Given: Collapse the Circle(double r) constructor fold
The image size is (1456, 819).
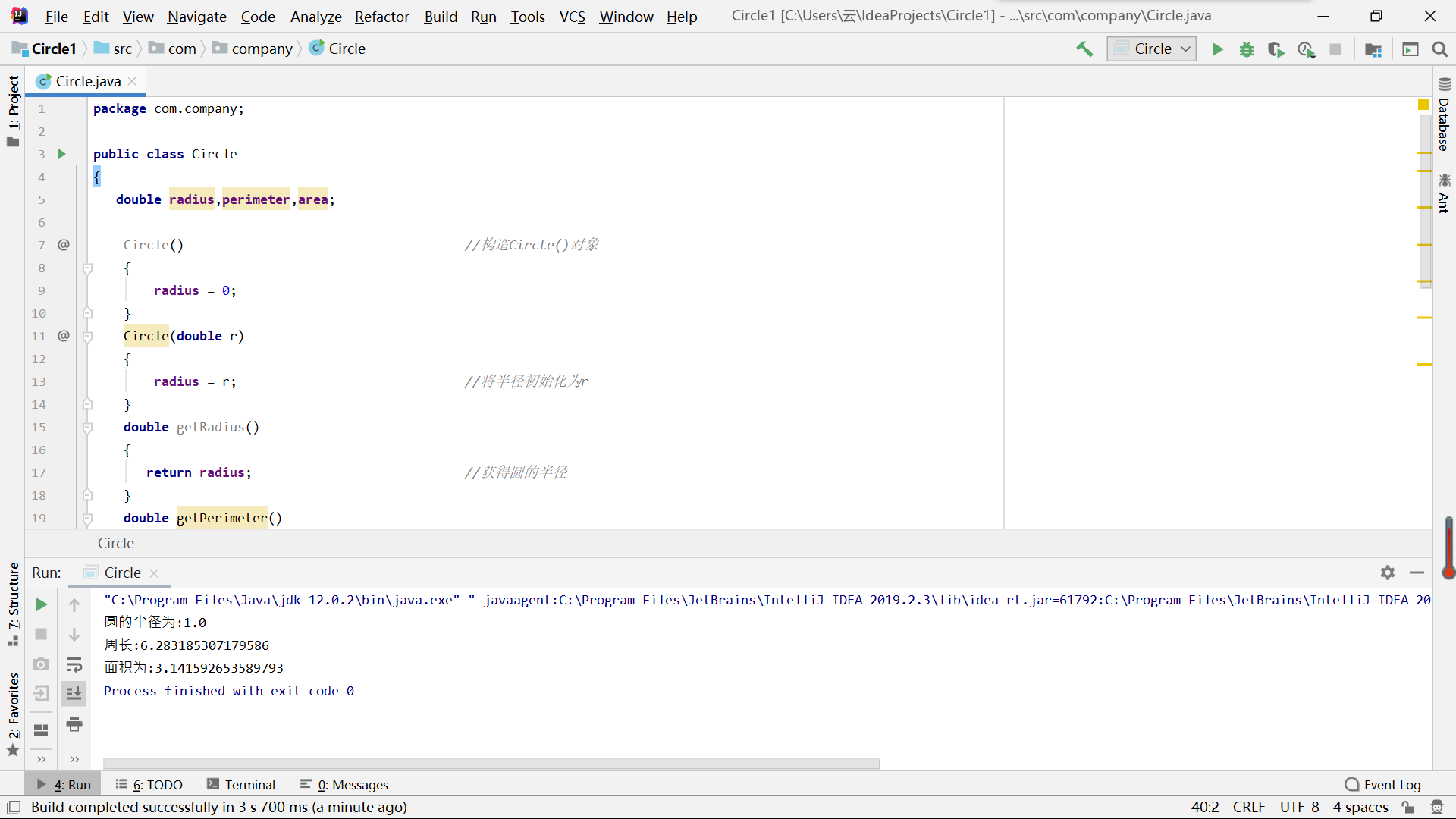Looking at the screenshot, I should (87, 337).
